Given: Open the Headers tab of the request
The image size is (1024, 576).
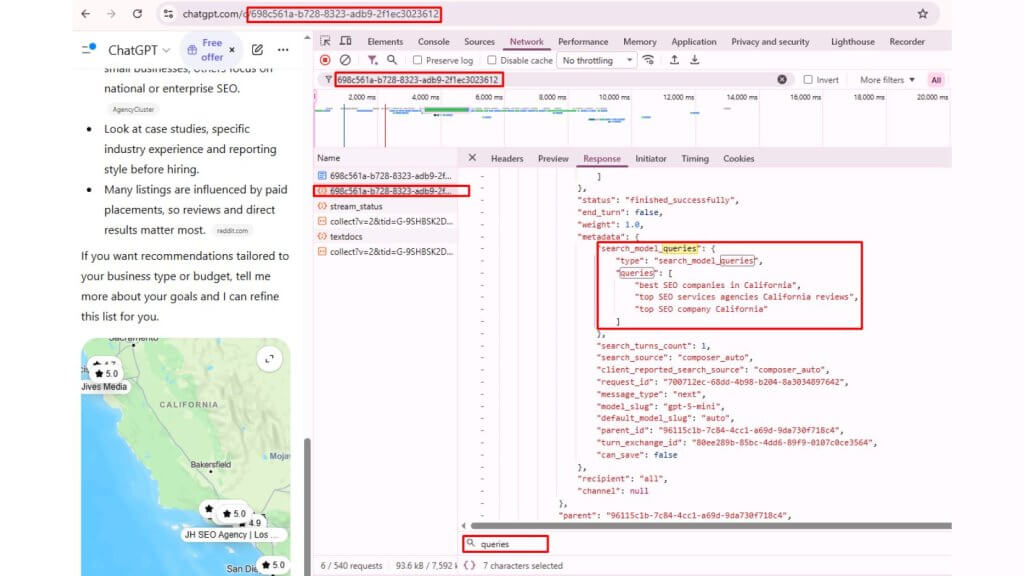Looking at the screenshot, I should pos(507,159).
